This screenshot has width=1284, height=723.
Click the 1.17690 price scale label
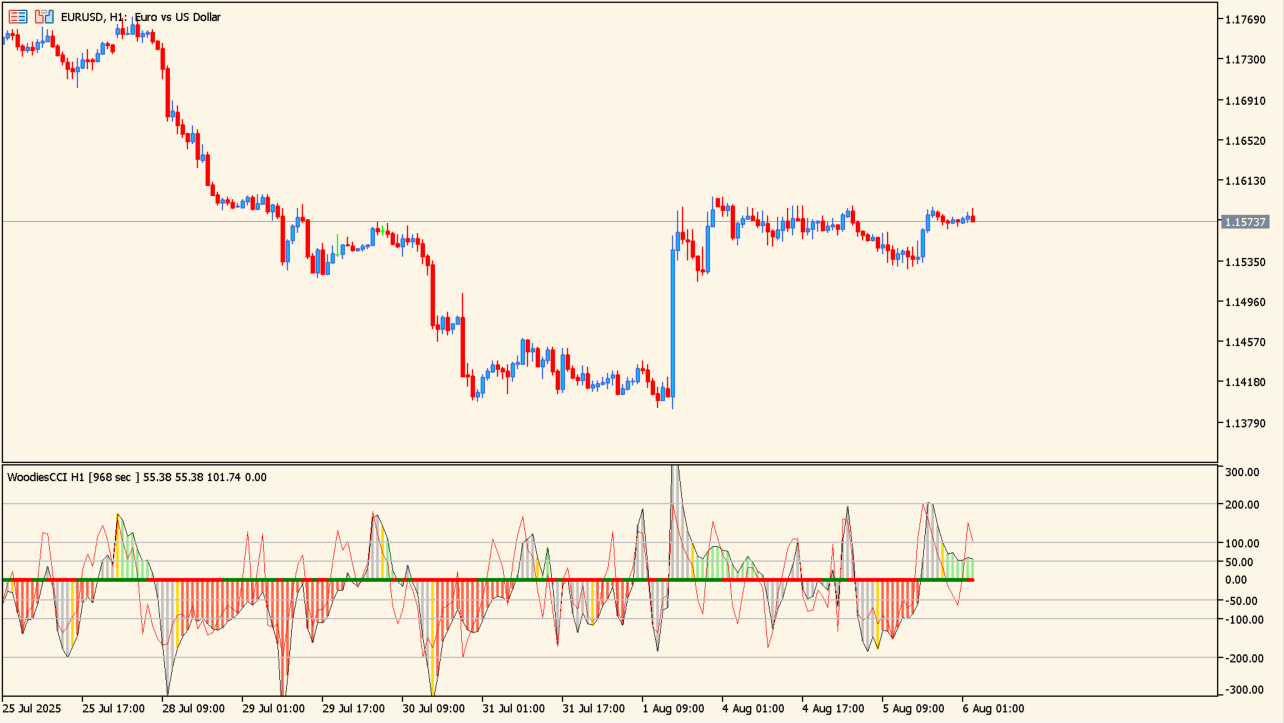[1245, 20]
